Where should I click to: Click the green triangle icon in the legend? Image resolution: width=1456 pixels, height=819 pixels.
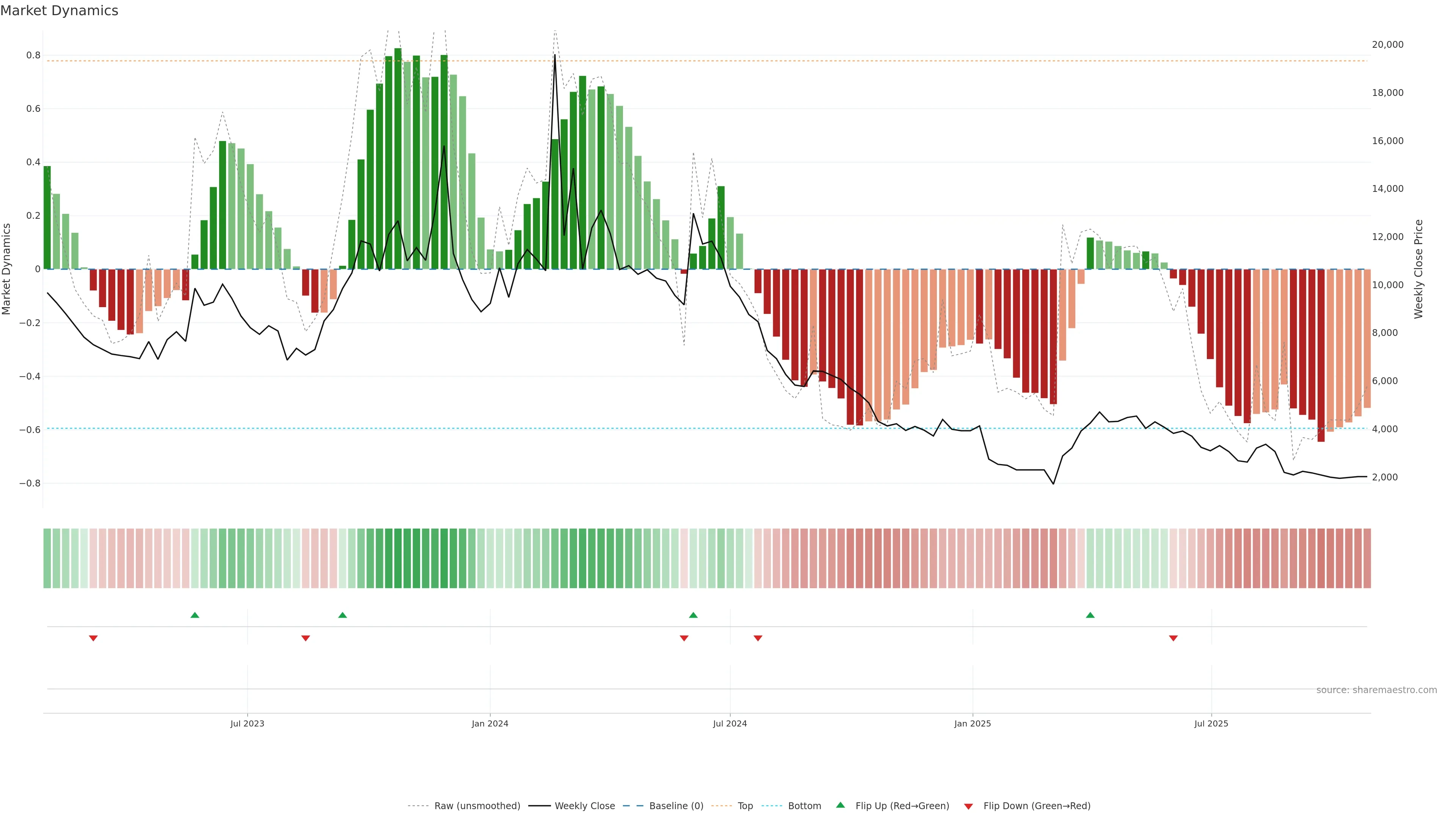(x=841, y=805)
